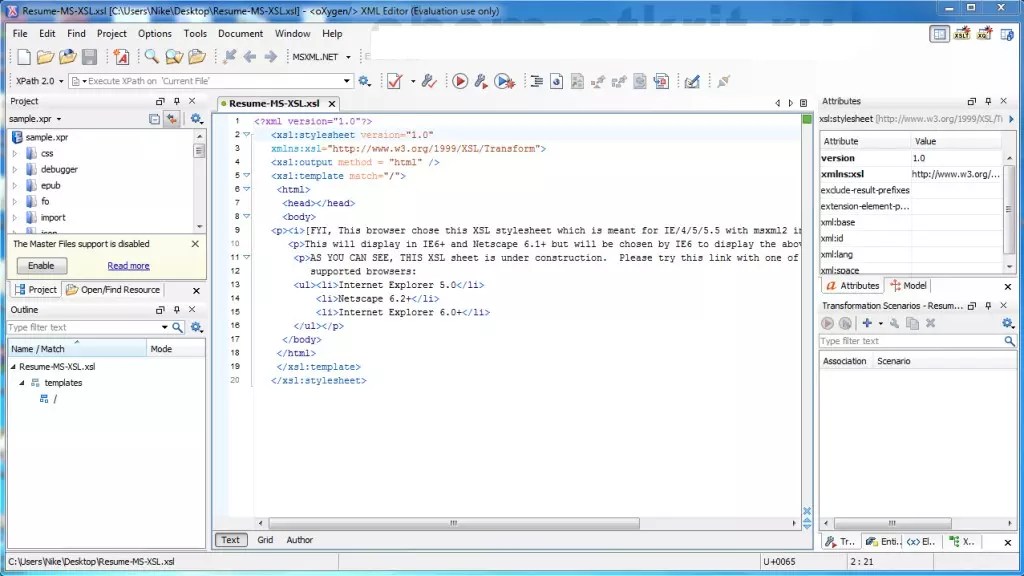1024x576 pixels.
Task: Expand the debugger folder in Project tree
Action: (14, 169)
